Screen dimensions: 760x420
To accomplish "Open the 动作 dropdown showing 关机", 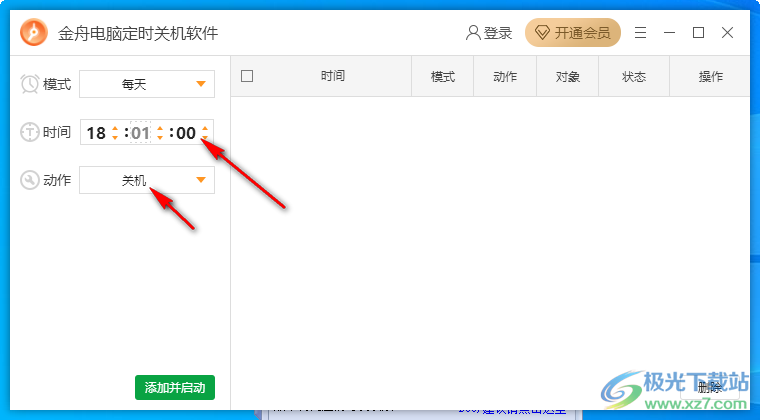I will tap(147, 180).
